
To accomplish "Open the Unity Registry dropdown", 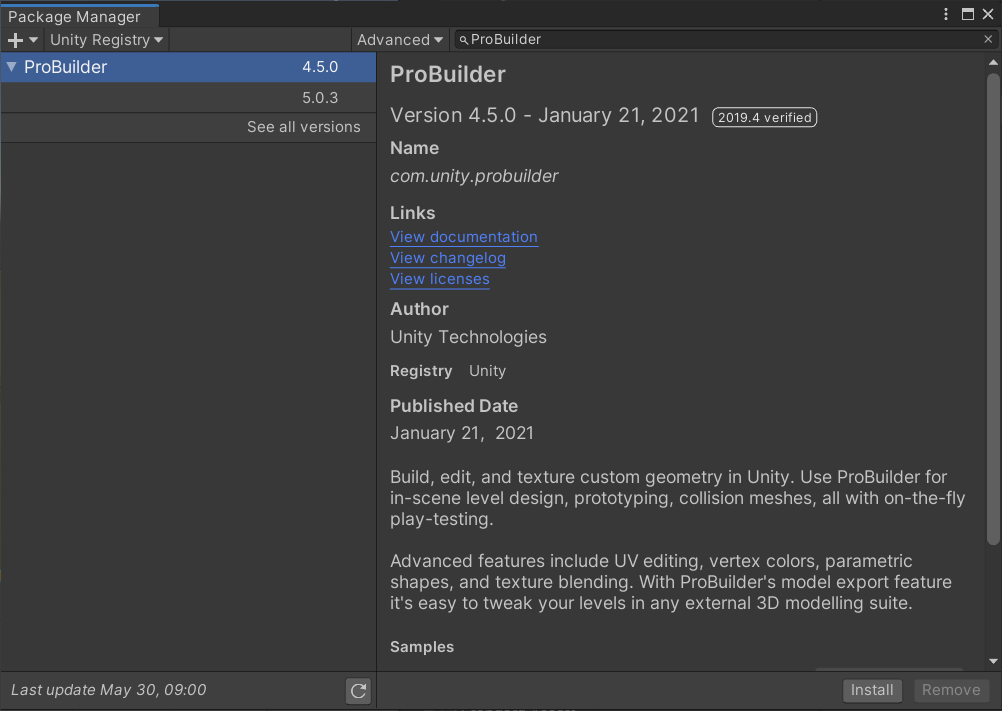I will pyautogui.click(x=106, y=40).
